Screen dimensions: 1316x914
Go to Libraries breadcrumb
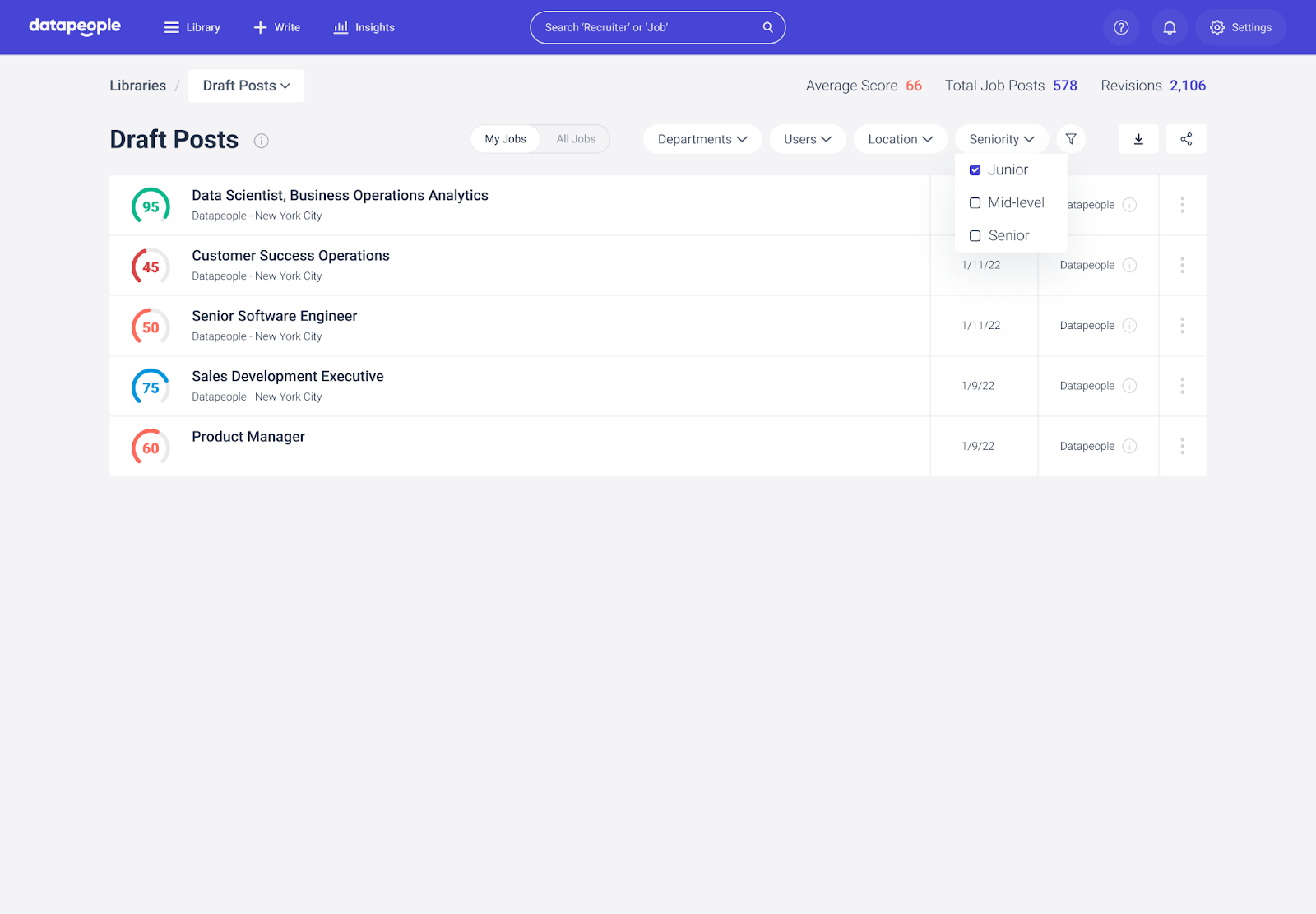pyautogui.click(x=138, y=86)
